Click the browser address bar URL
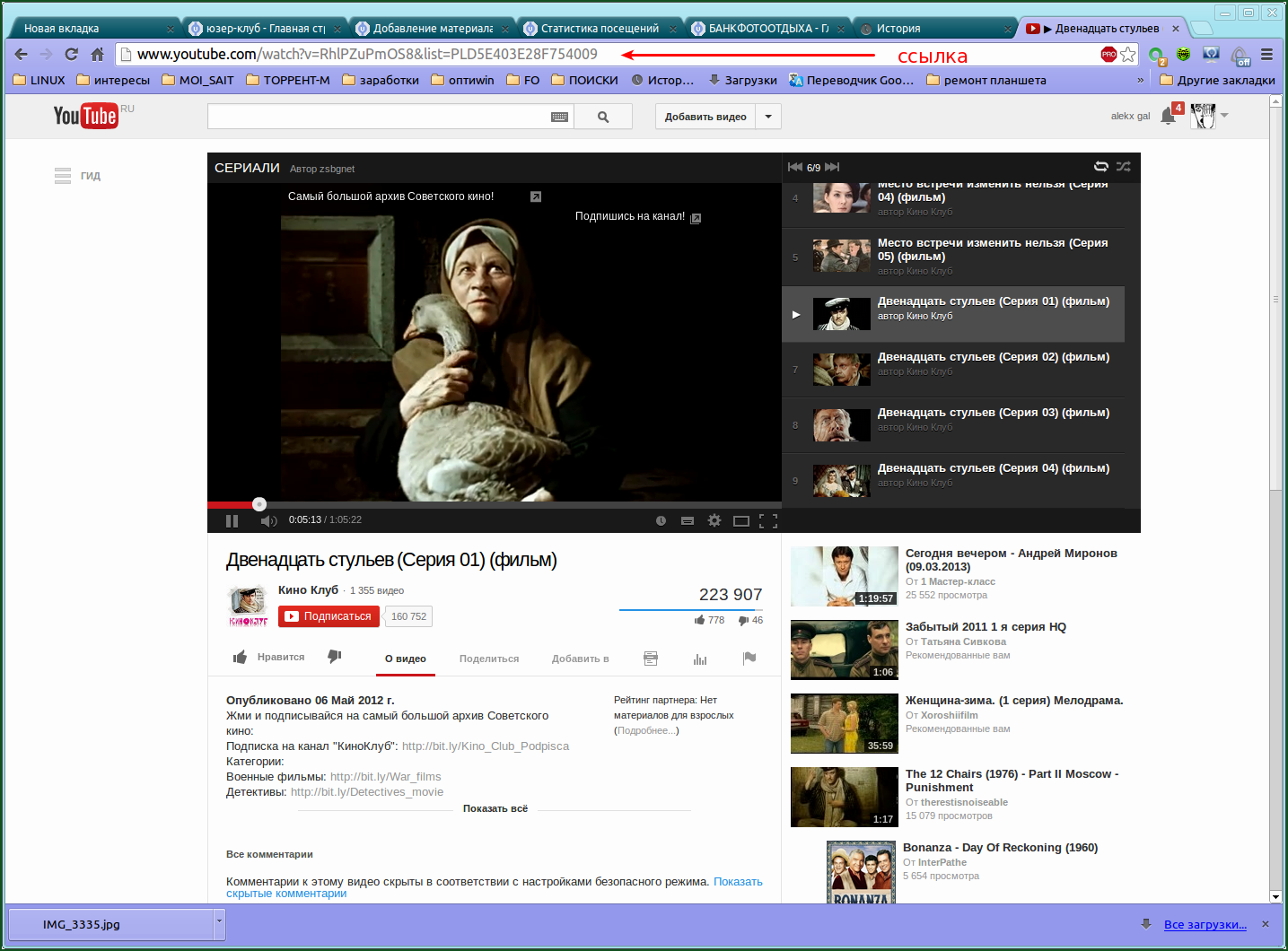The width and height of the screenshot is (1288, 951). coord(367,54)
